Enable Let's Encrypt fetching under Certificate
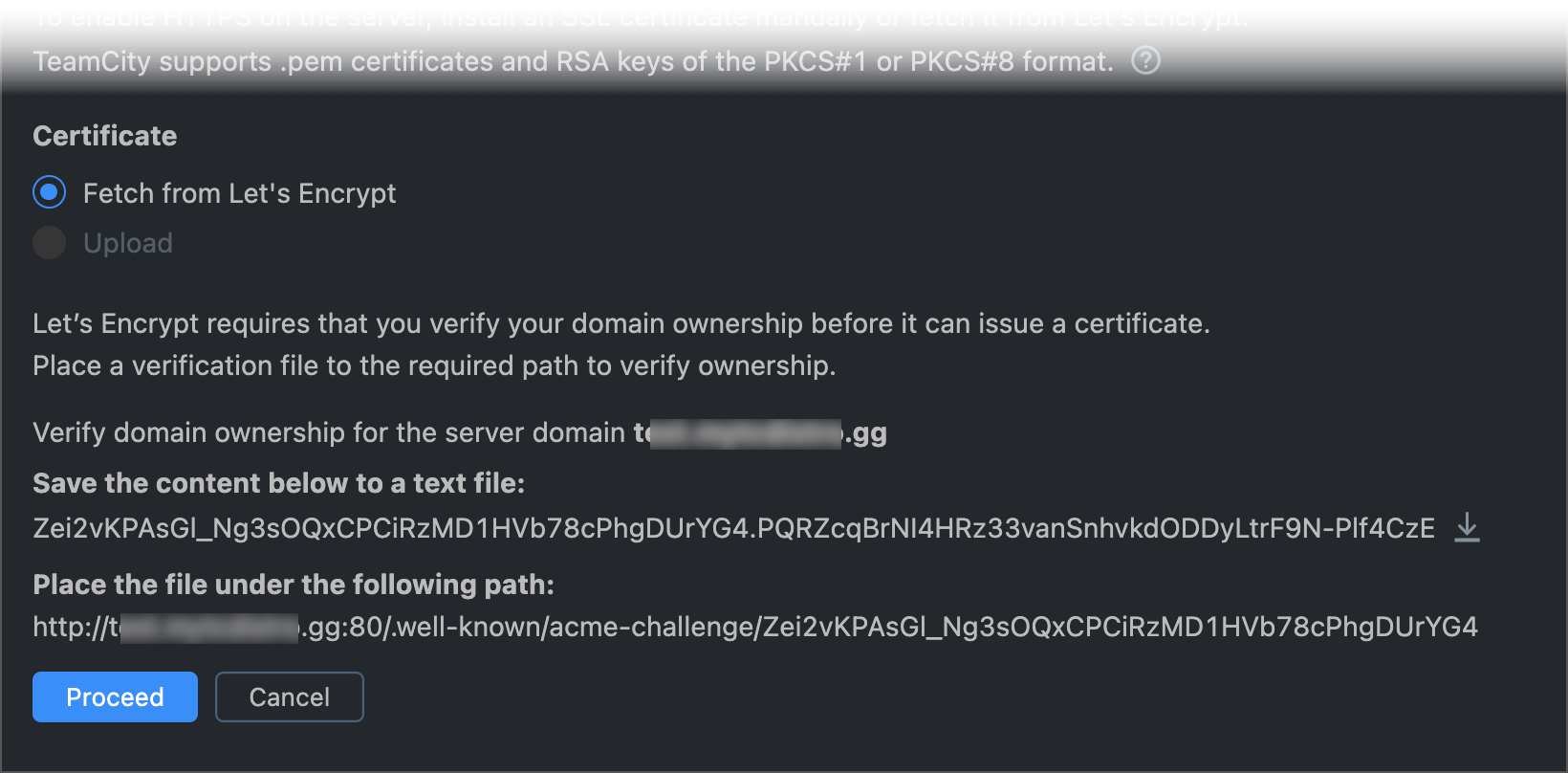The image size is (1568, 773). click(49, 192)
